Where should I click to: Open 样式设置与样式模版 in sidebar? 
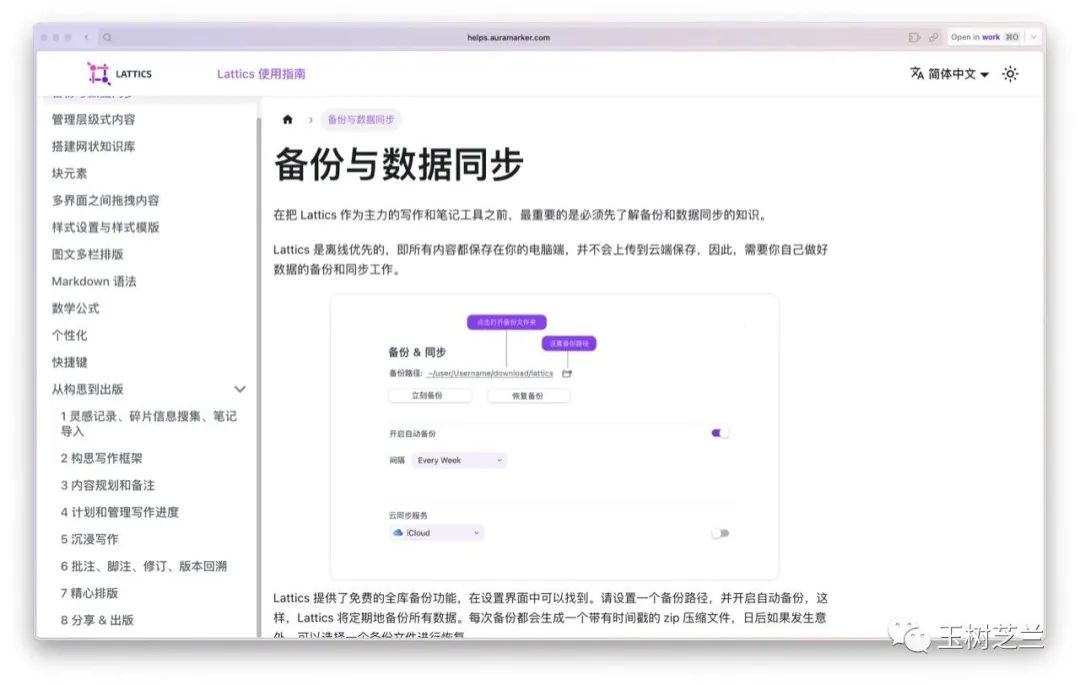pos(105,226)
